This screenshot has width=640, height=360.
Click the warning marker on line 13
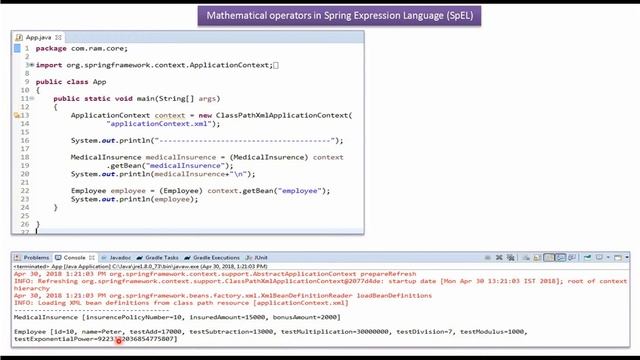17,116
